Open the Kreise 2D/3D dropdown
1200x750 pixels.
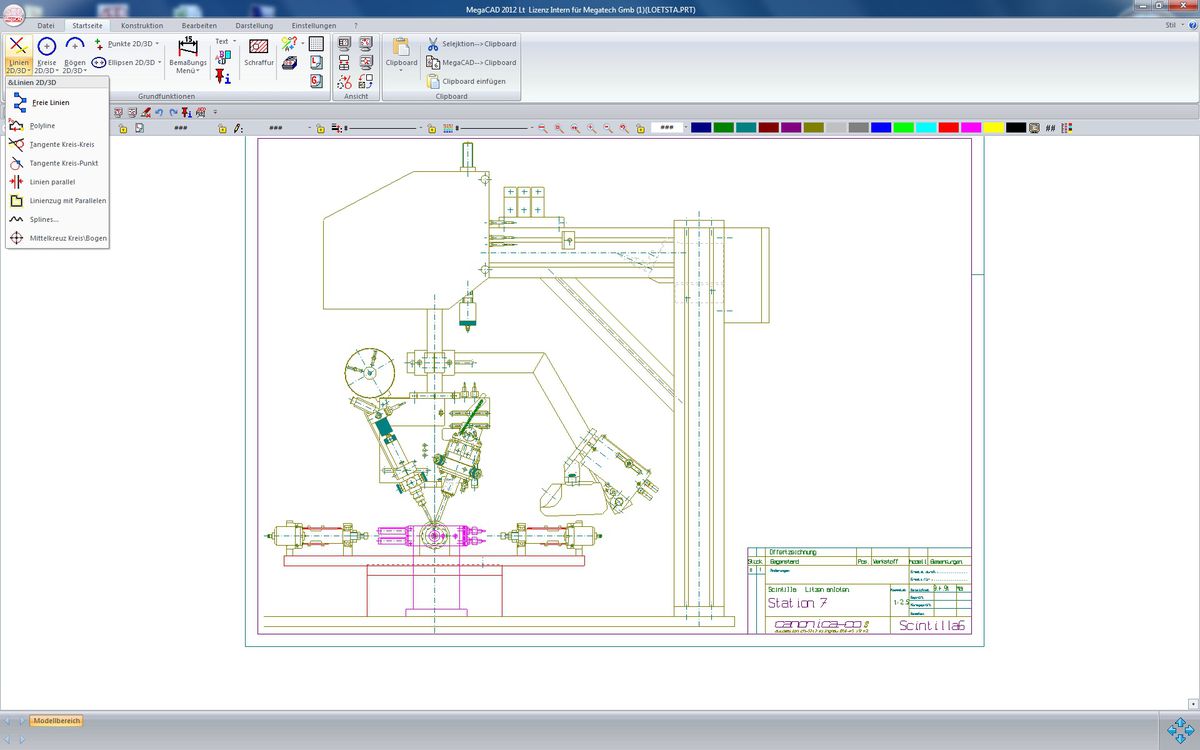46,55
